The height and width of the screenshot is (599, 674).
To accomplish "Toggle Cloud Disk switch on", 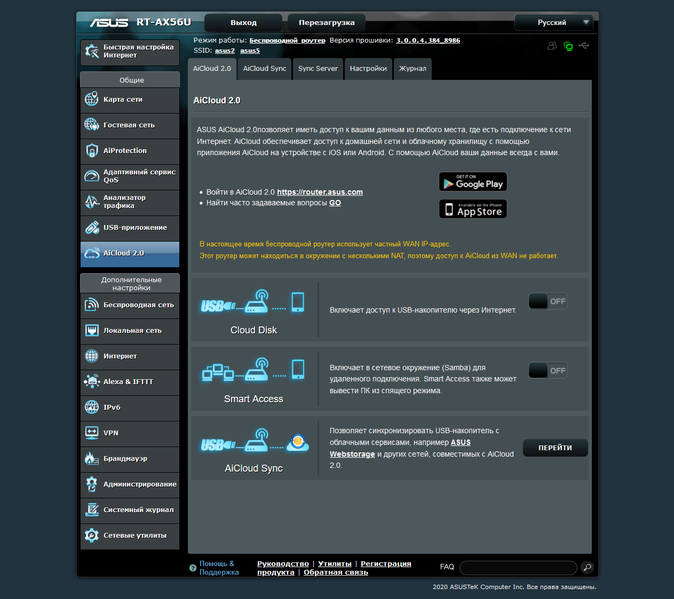I will pos(548,301).
